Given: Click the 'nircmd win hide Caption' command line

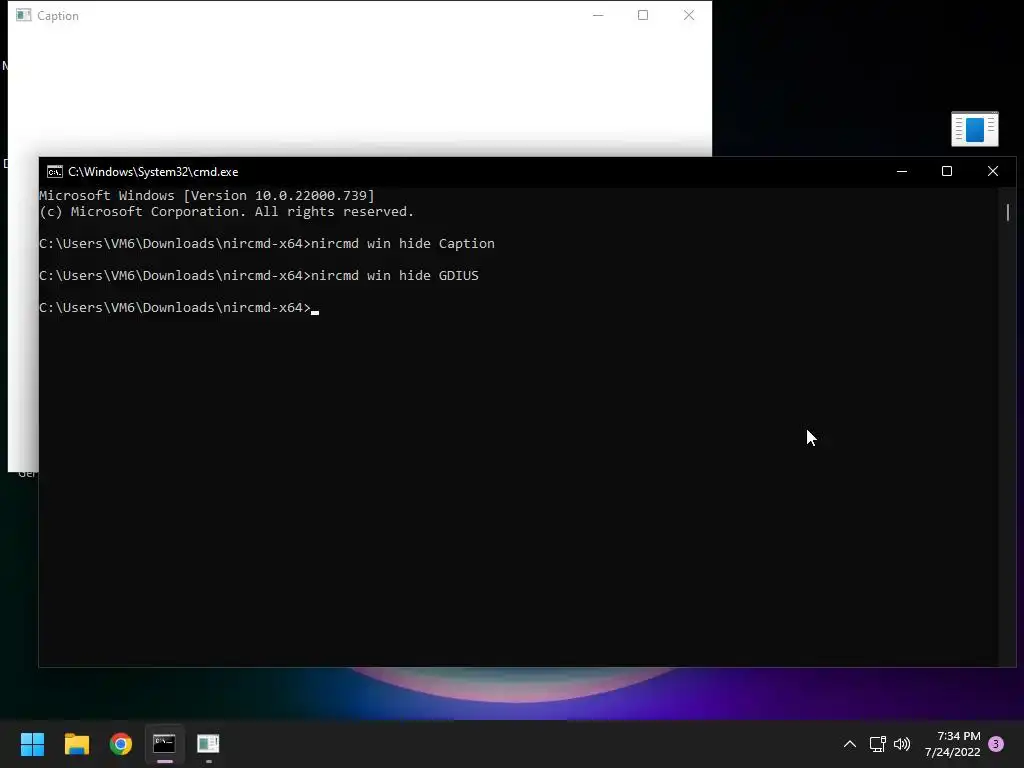Looking at the screenshot, I should (266, 244).
